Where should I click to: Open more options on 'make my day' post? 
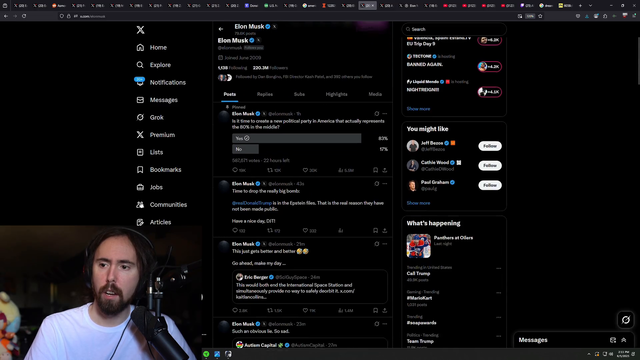384,244
